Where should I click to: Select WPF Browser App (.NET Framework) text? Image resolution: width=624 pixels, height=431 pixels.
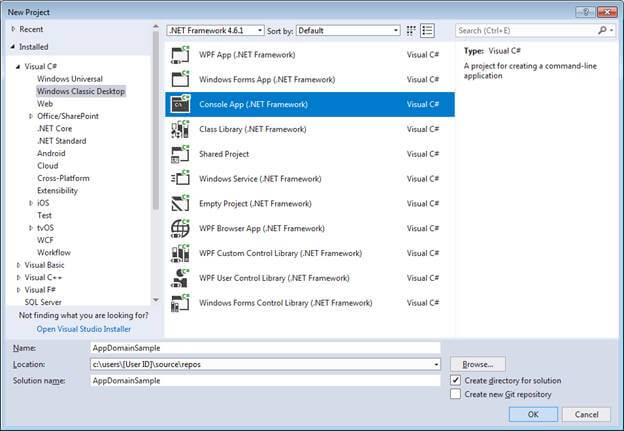coord(262,228)
